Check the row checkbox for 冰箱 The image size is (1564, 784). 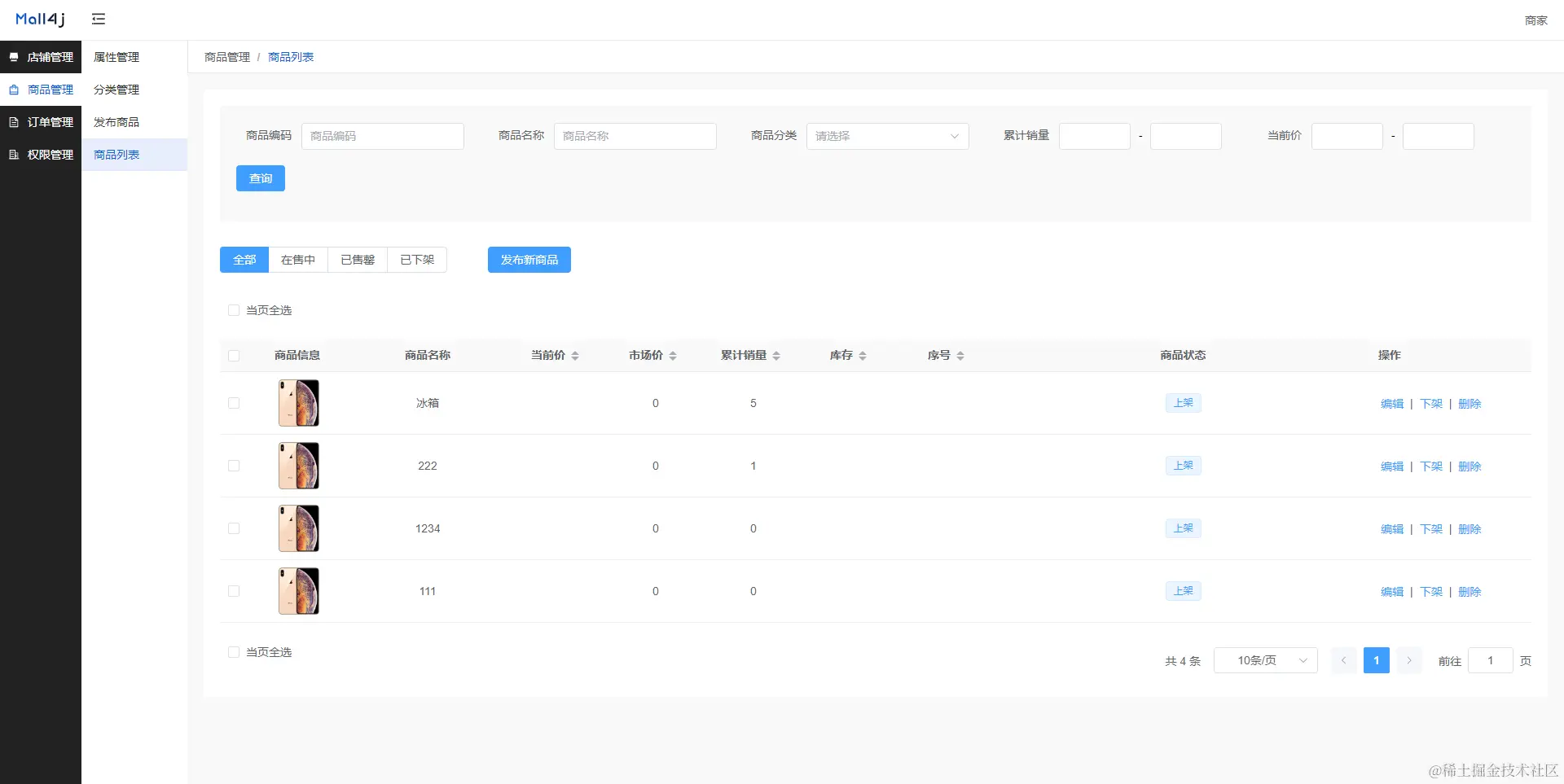click(234, 403)
